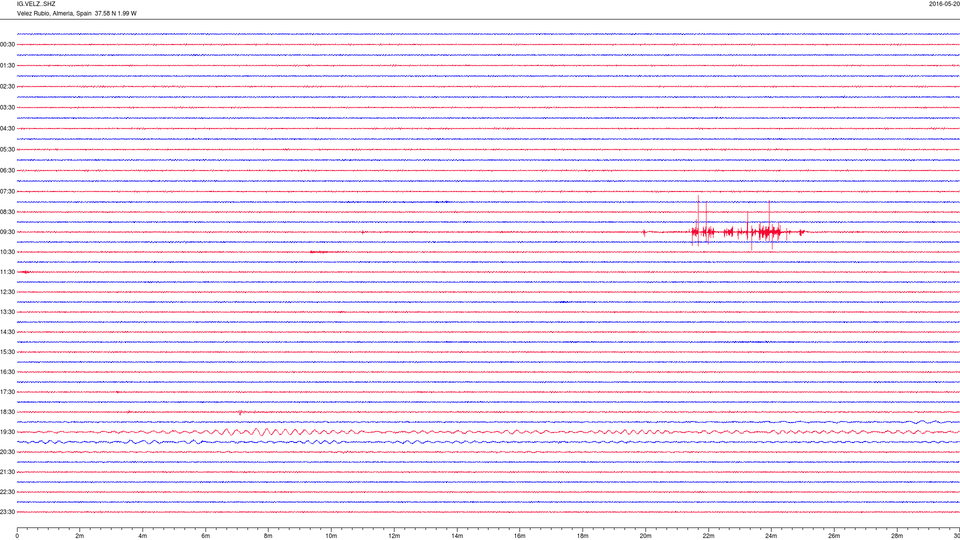
Task: Select the 19:30 time label
Action: 7,432
